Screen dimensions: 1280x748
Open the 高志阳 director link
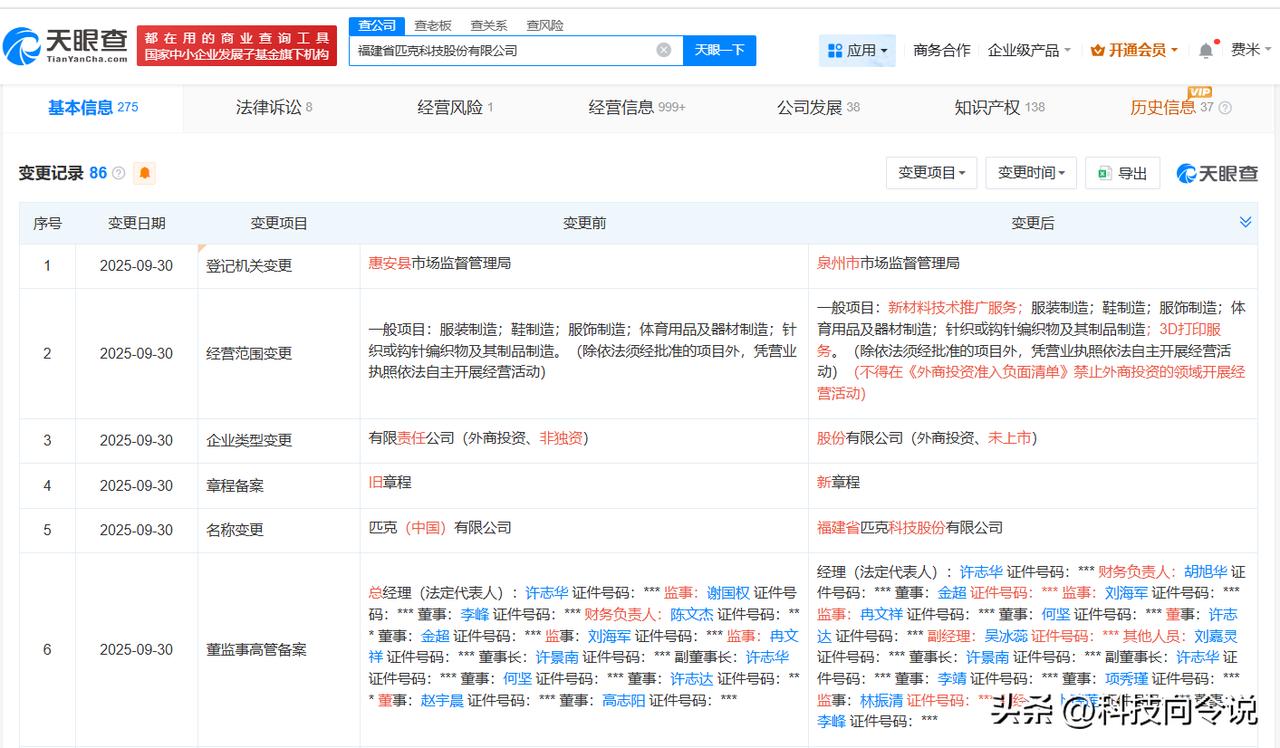[x=624, y=700]
